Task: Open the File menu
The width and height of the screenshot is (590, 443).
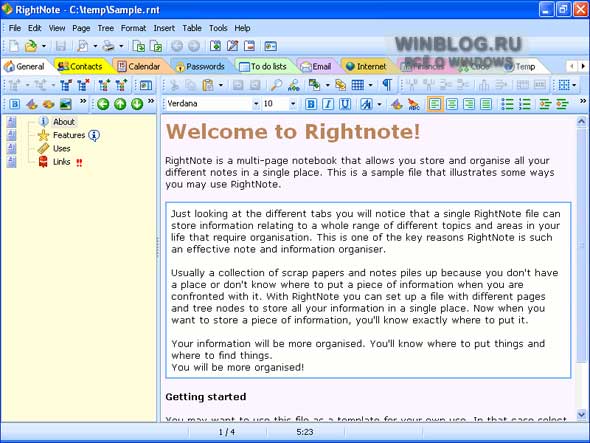Action: [x=15, y=28]
